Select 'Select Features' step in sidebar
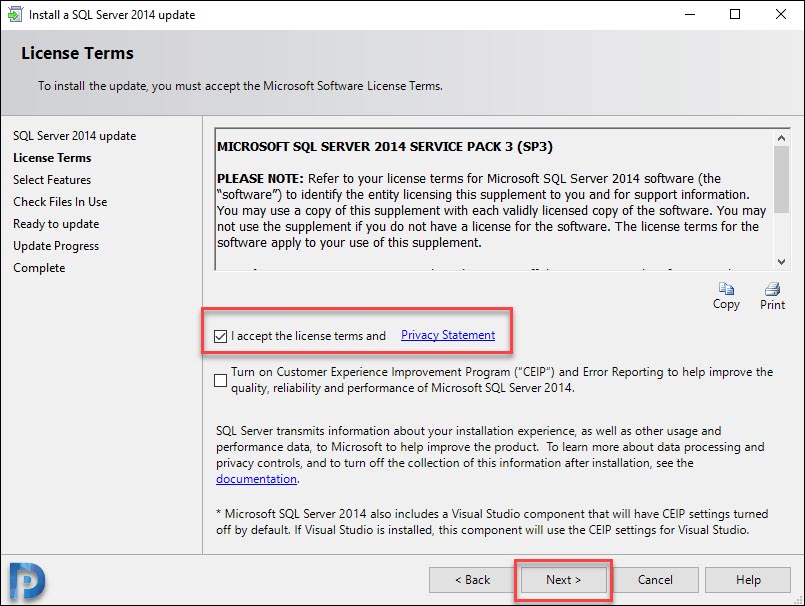The height and width of the screenshot is (606, 805). pos(52,180)
